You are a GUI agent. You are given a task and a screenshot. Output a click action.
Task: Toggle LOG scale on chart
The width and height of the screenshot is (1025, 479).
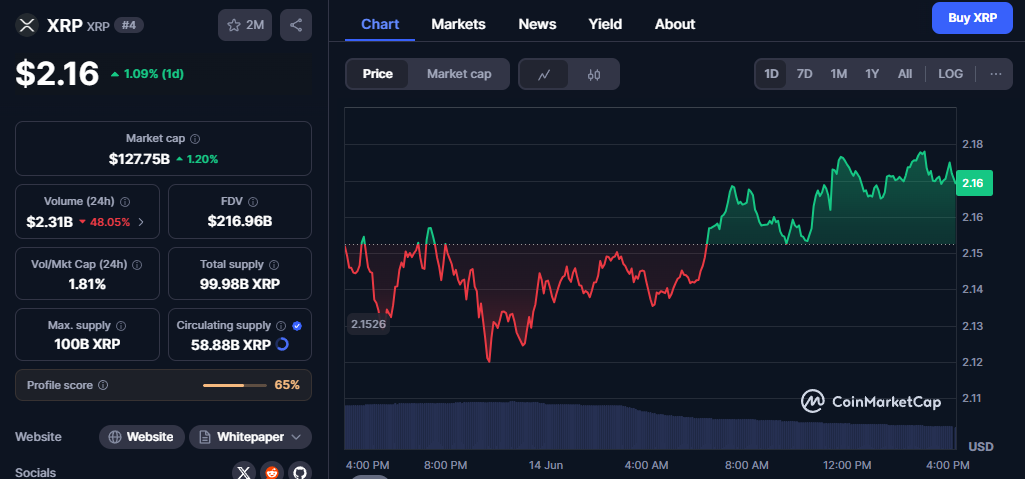point(950,74)
